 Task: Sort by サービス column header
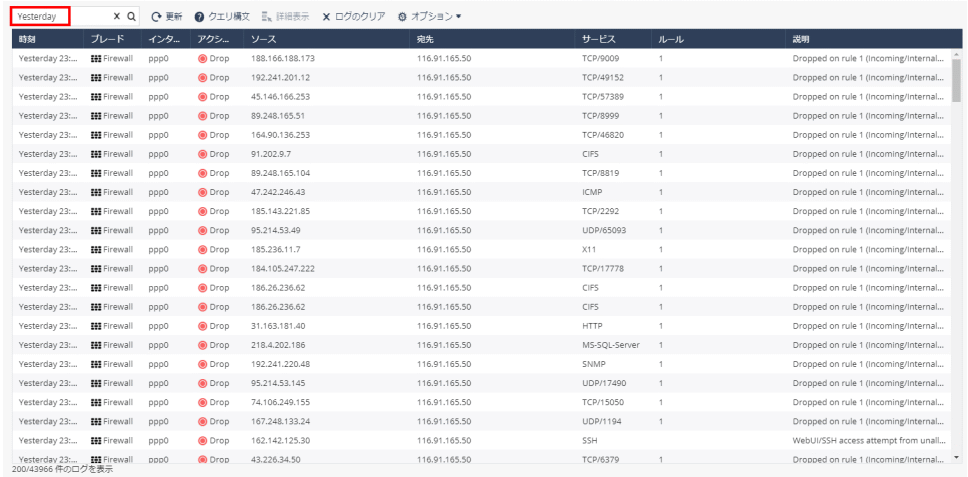tap(600, 39)
